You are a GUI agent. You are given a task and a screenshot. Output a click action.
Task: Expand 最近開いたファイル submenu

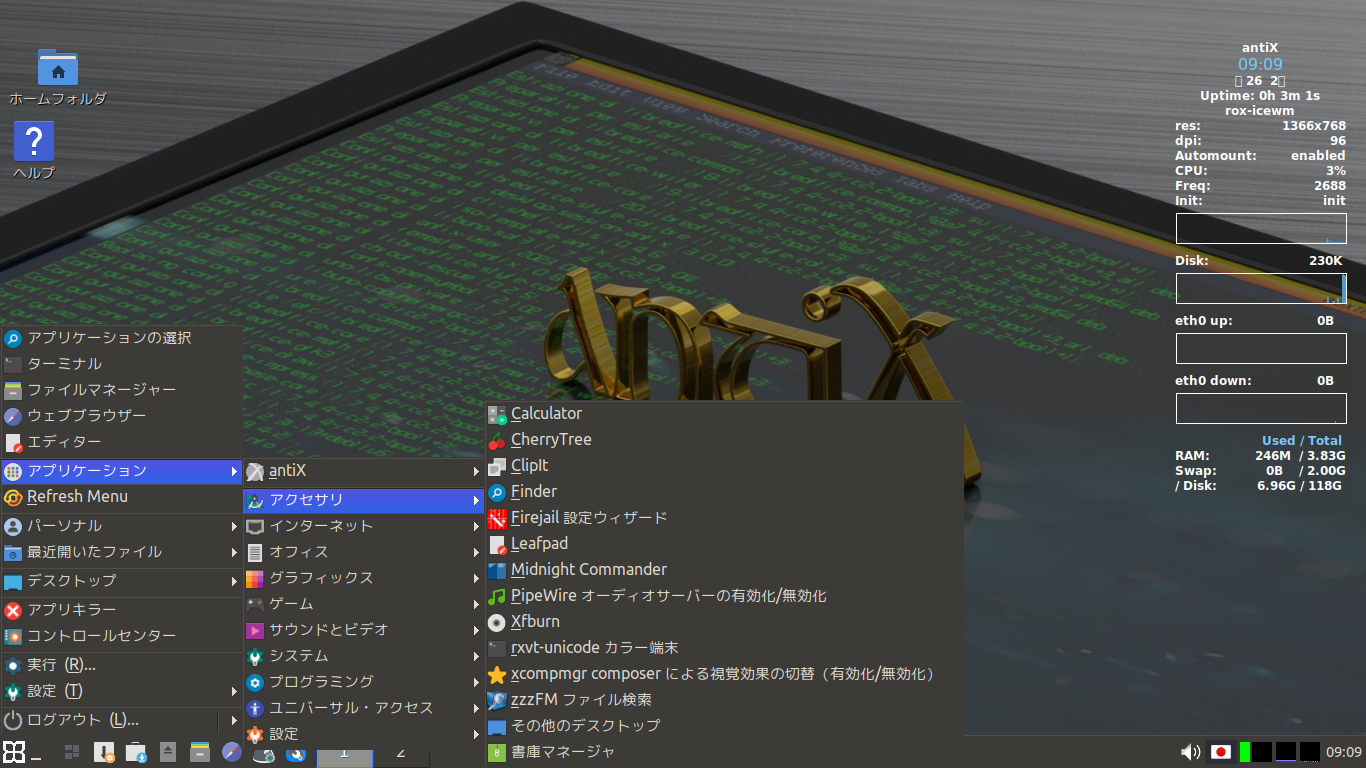pyautogui.click(x=122, y=552)
